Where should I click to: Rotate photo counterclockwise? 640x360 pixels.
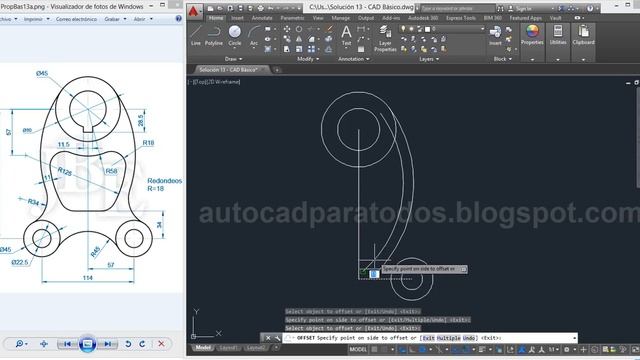128,344
